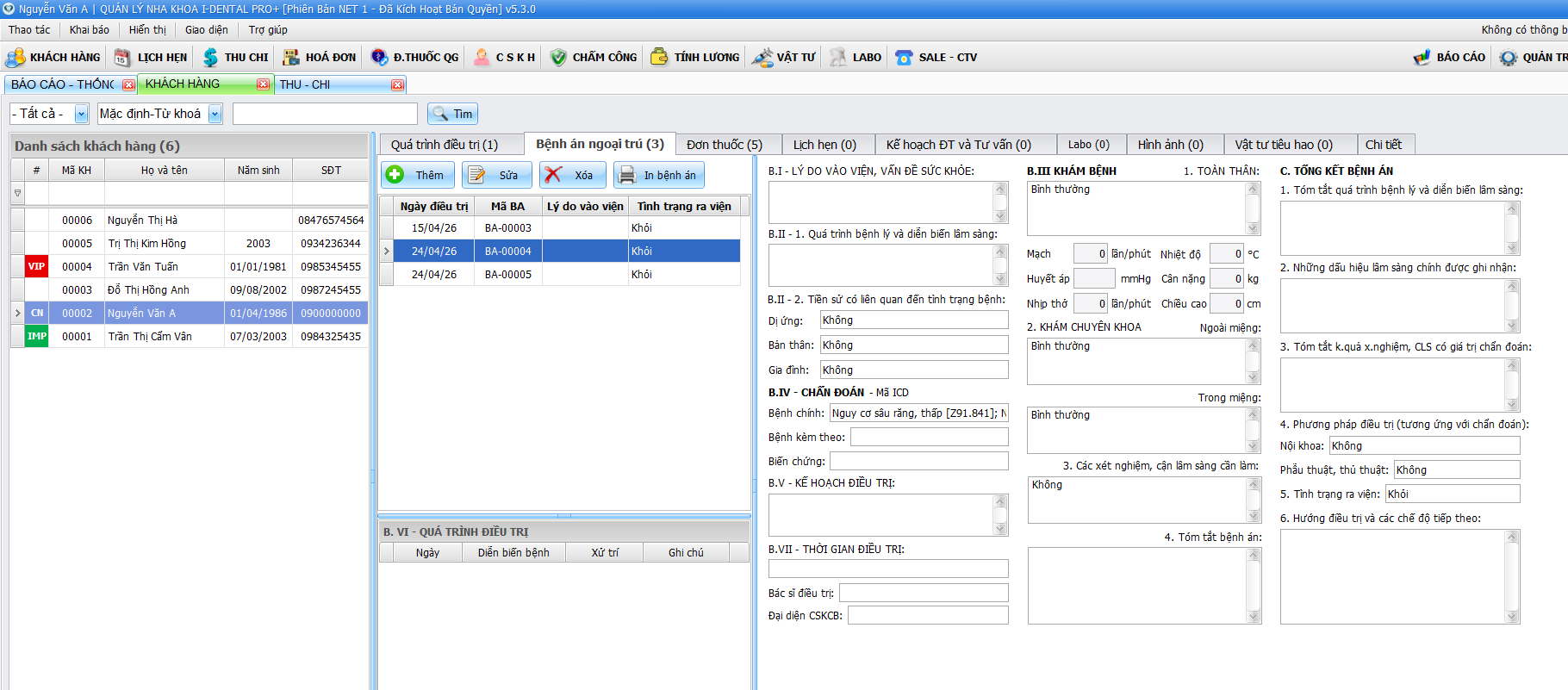Open the SALE - CTV phone icon
1568x690 pixels.
pyautogui.click(x=904, y=58)
